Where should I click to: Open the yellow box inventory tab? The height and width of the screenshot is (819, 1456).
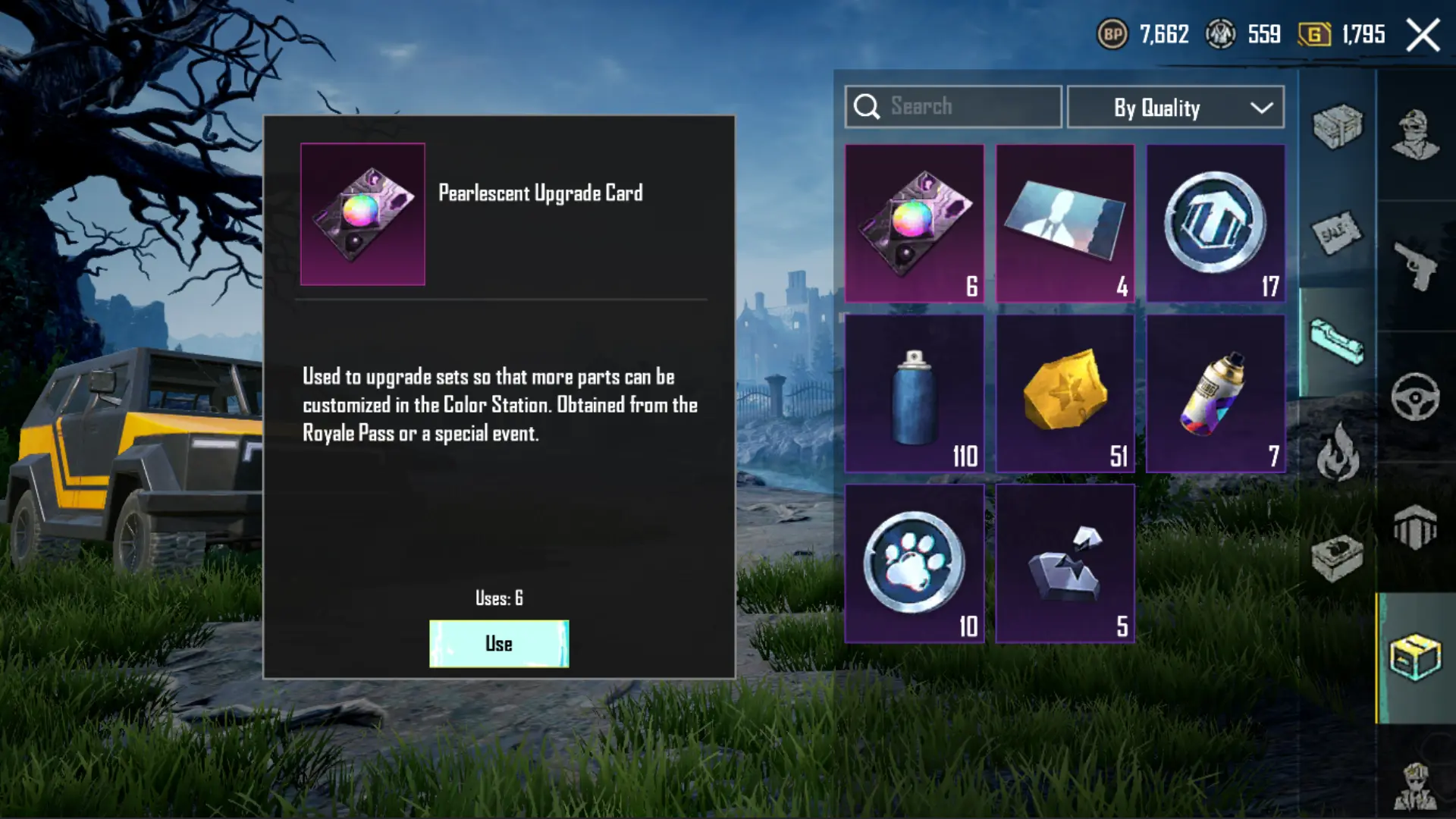(1415, 657)
